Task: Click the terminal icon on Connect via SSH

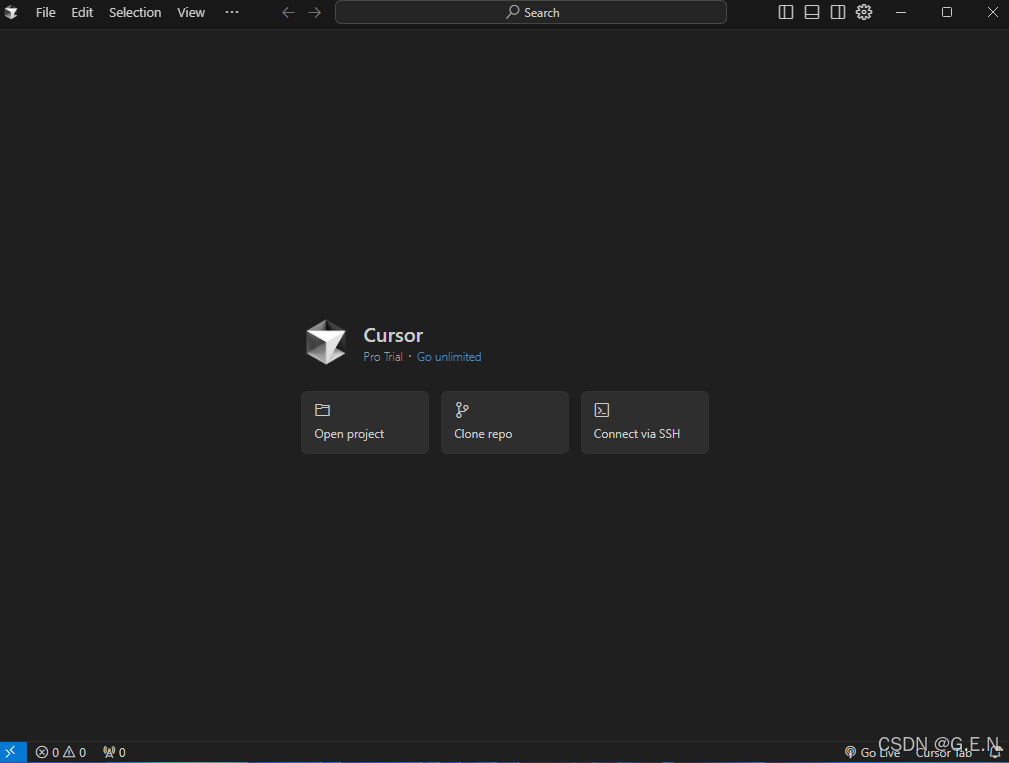Action: point(602,410)
